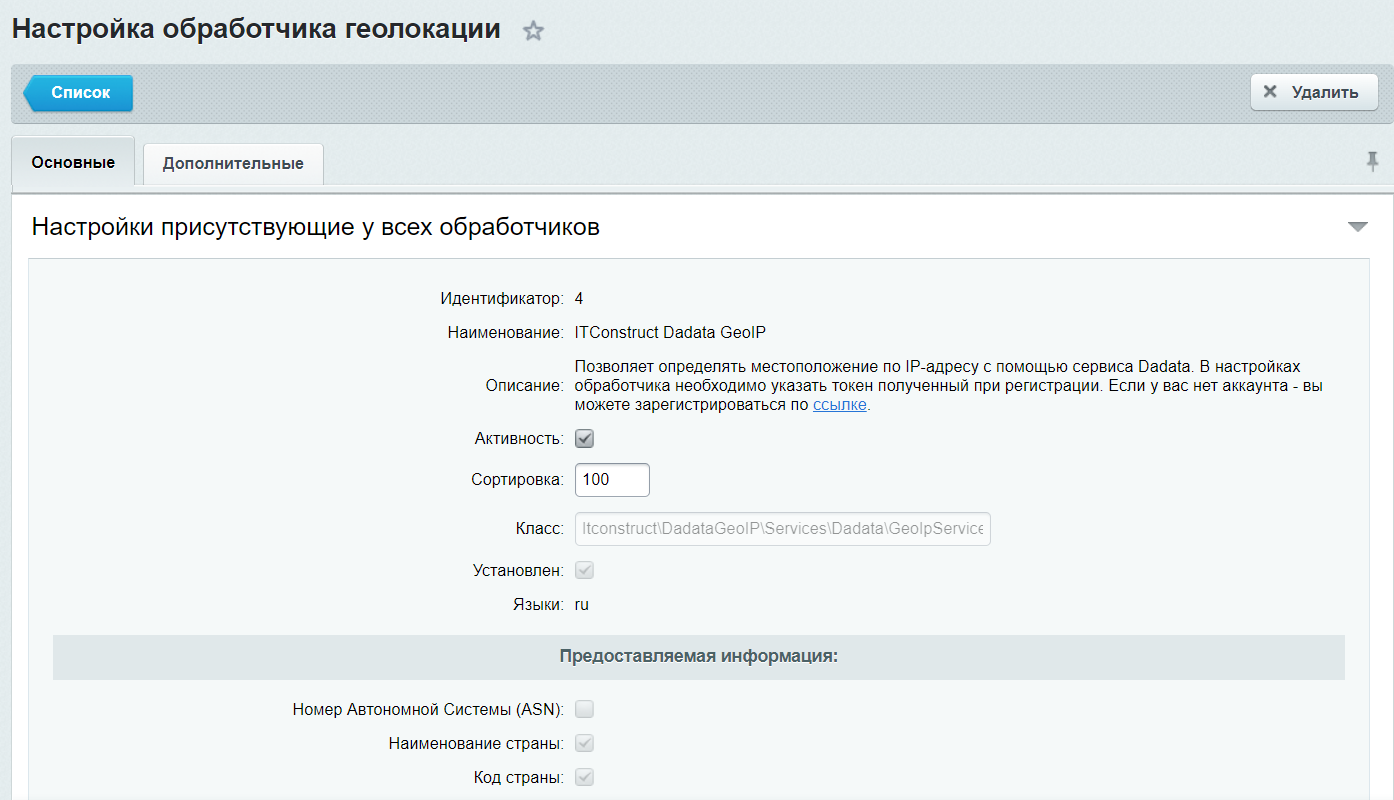Click the handler name ITConstruct Dadata GeoIP
The image size is (1394, 800).
670,333
